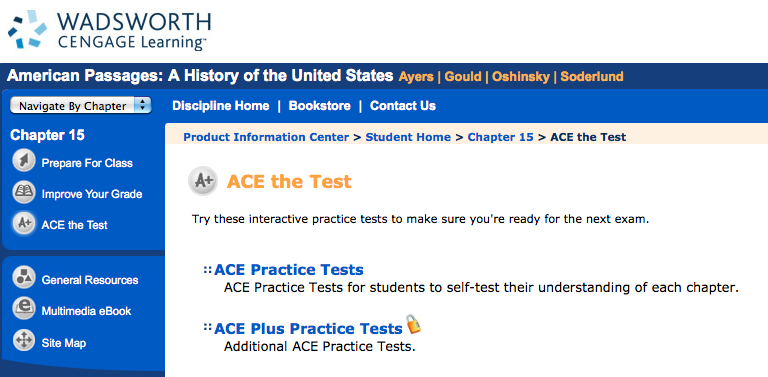Click the padlock icon beside ACE Plus Practice Tests
Image resolution: width=768 pixels, height=377 pixels.
(x=413, y=325)
